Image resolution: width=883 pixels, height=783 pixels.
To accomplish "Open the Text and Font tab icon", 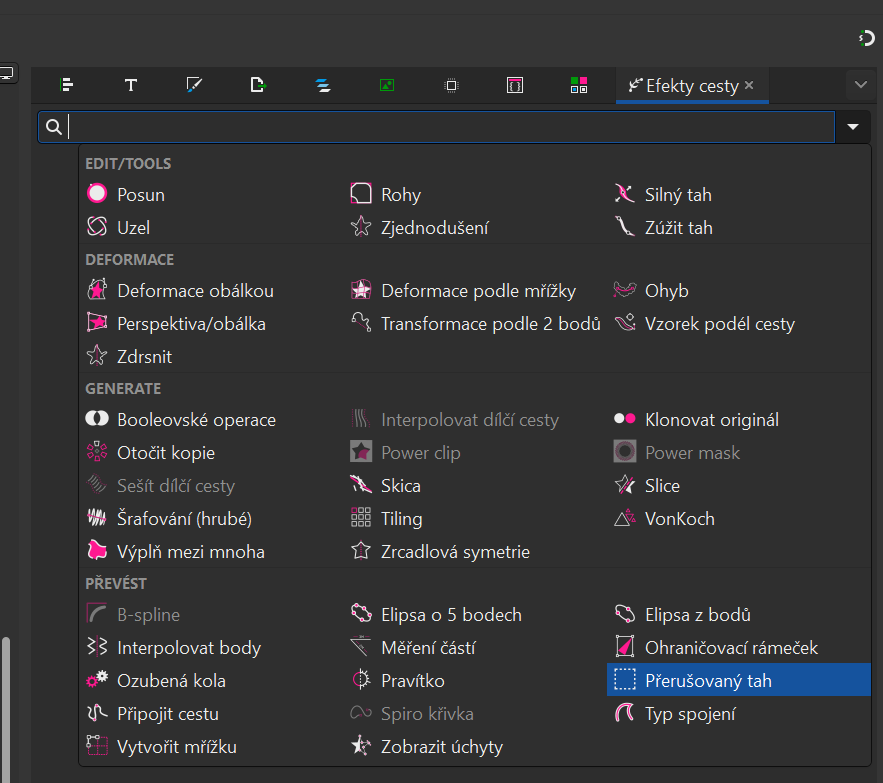I will click(x=131, y=85).
